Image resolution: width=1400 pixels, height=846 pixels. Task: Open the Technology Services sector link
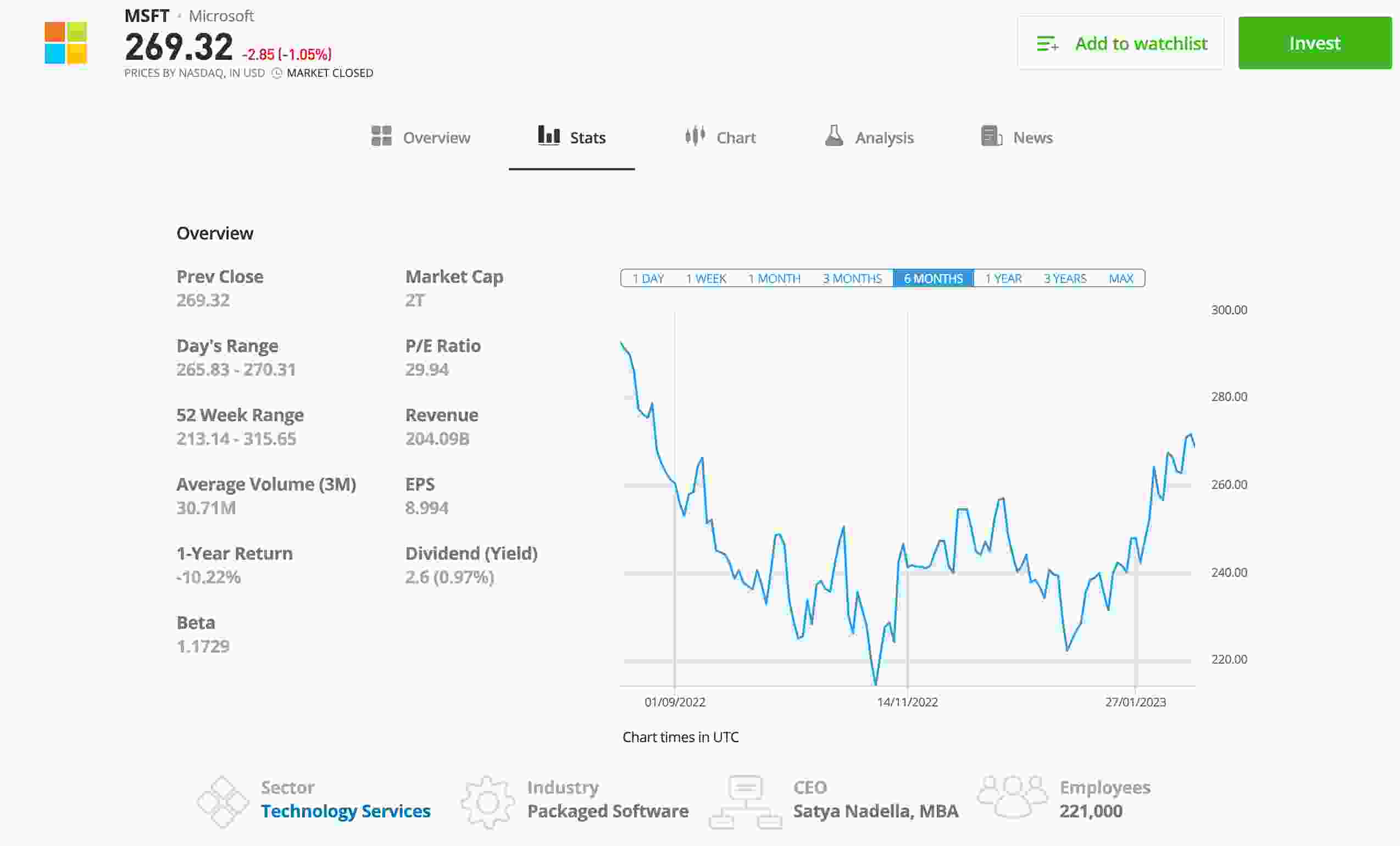(x=346, y=811)
